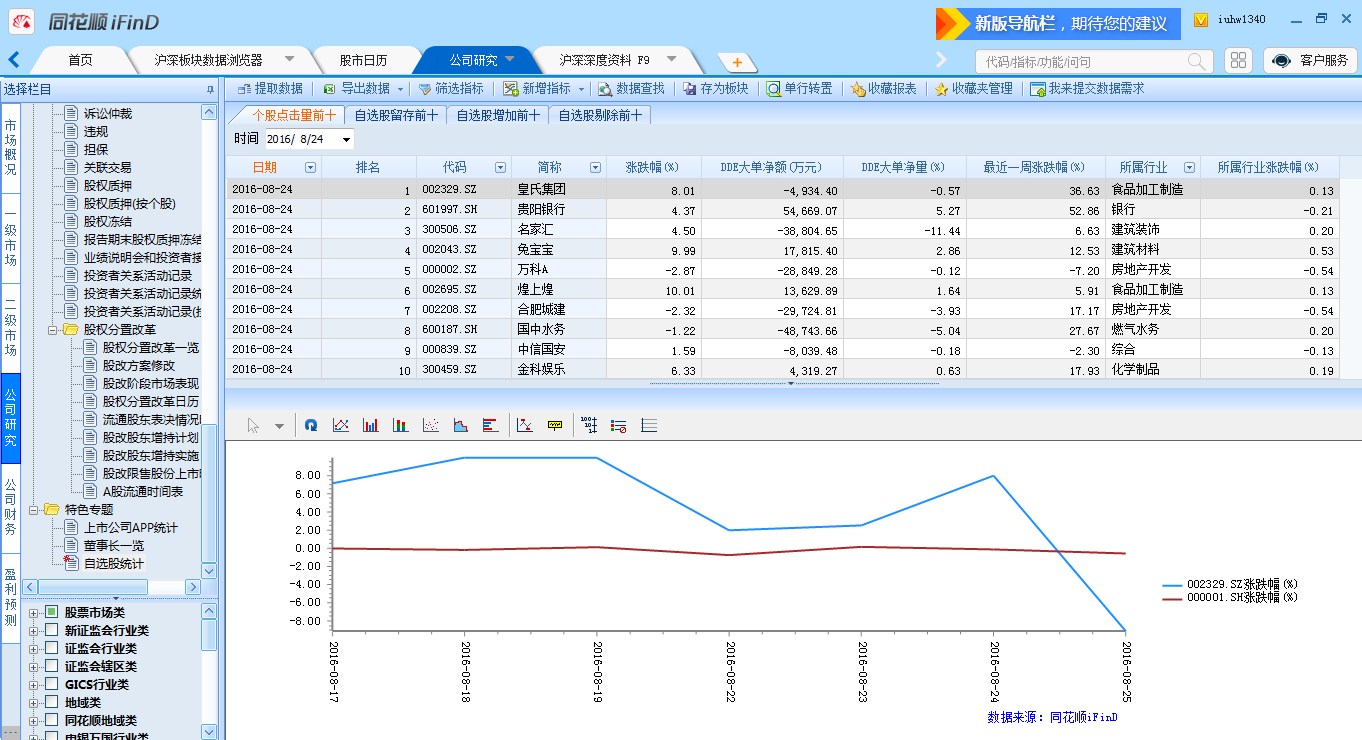
Task: Add a new tab with plus button
Action: click(737, 62)
